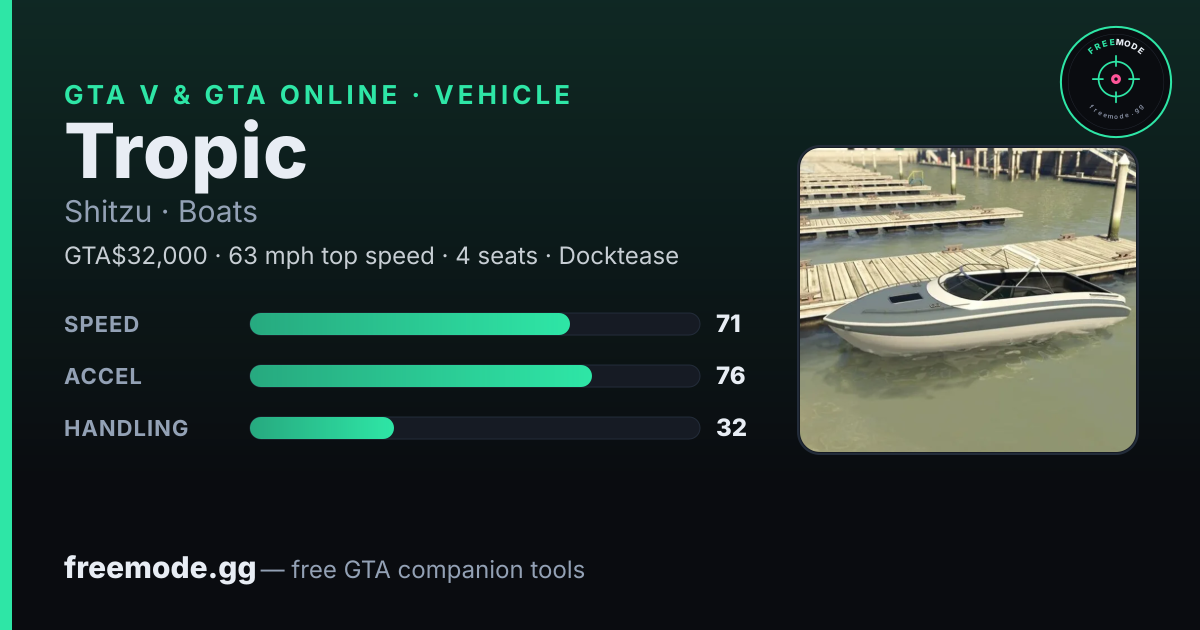Open the Tropic boat thumbnail image

coord(968,300)
